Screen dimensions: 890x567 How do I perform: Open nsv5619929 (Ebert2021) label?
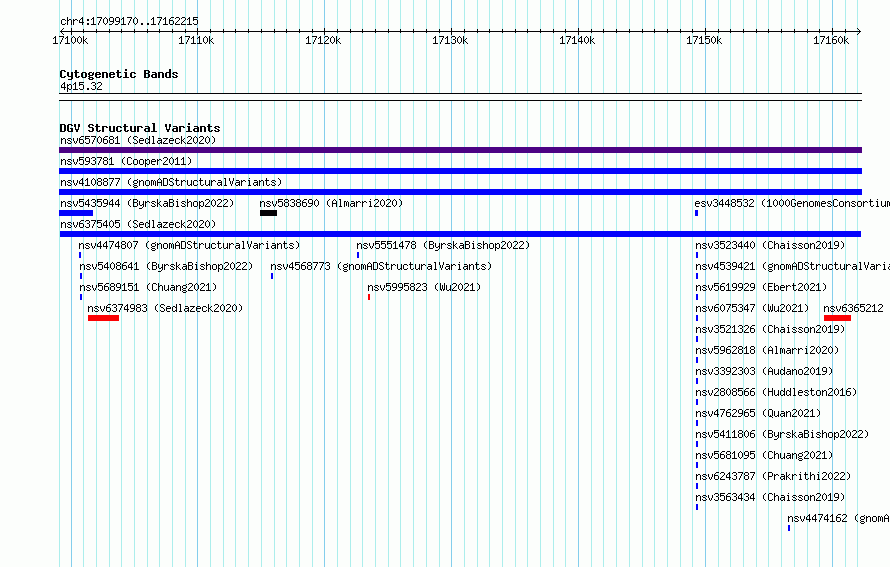(761, 287)
